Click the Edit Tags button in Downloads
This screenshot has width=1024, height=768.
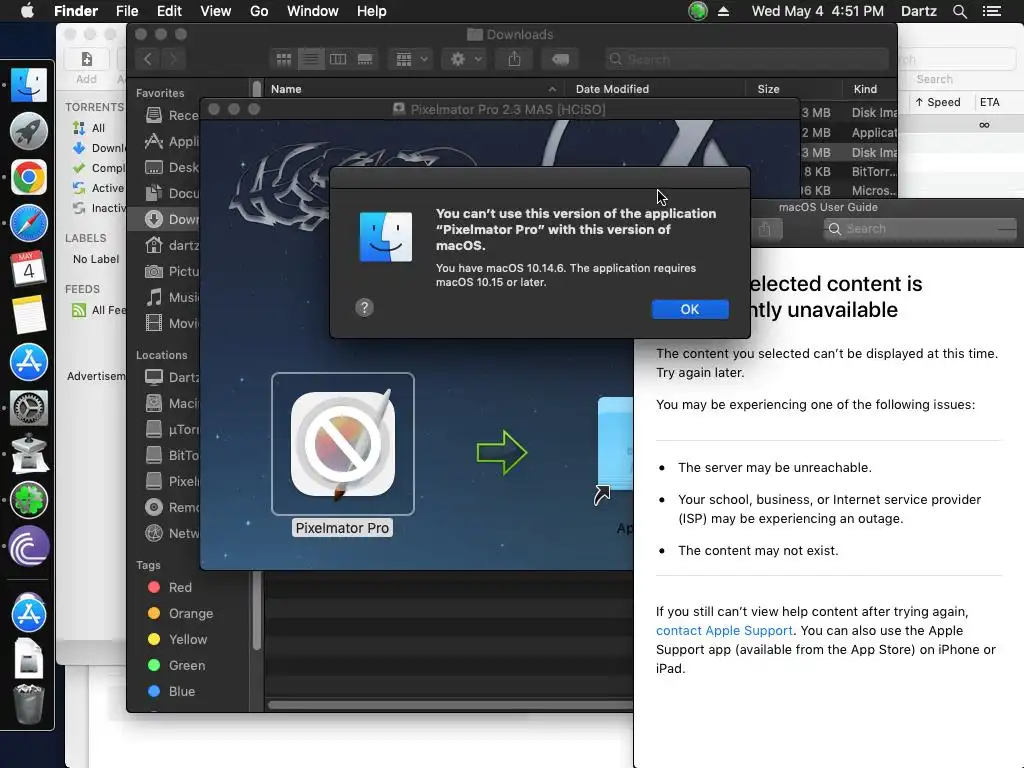click(x=560, y=59)
